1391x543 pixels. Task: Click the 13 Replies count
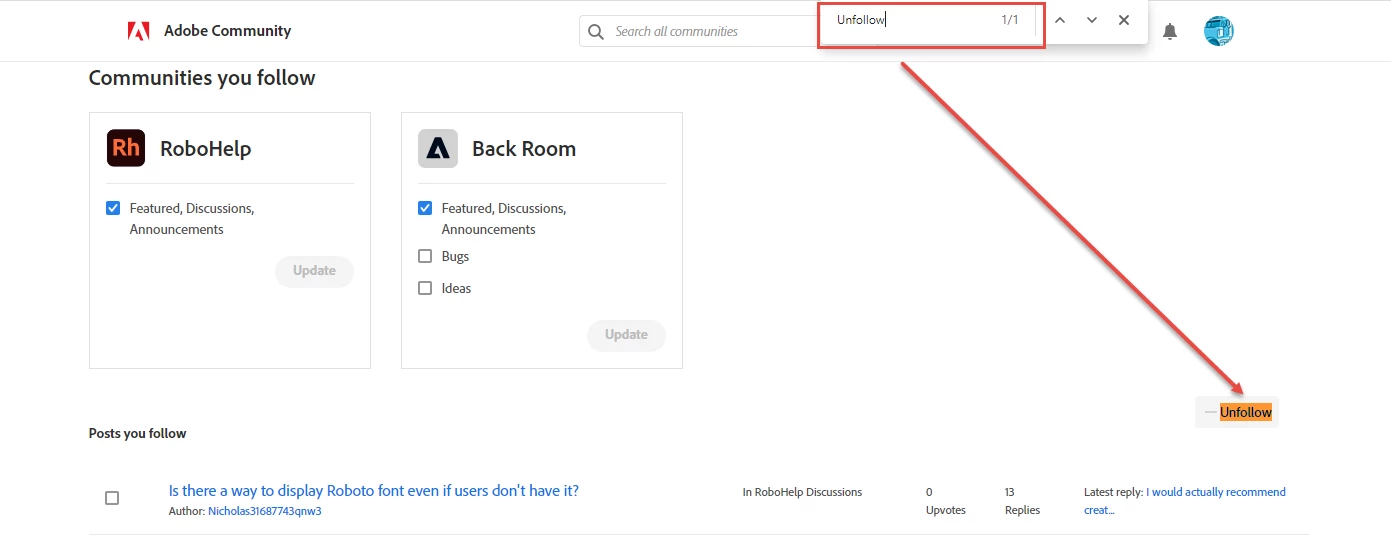(x=1022, y=501)
